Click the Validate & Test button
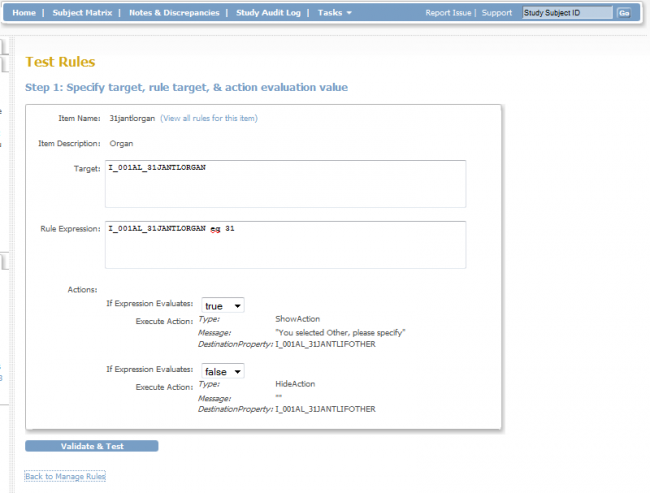The height and width of the screenshot is (493, 650). pos(91,446)
